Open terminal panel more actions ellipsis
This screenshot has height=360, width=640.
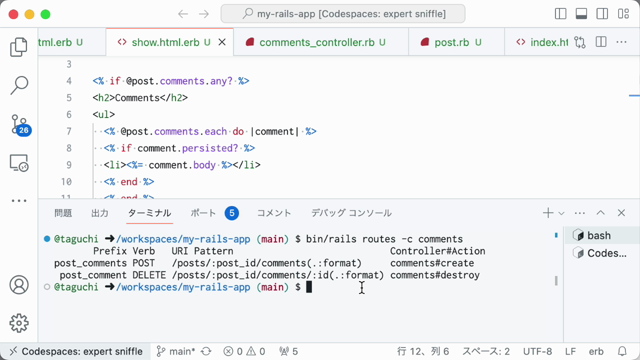coord(580,213)
